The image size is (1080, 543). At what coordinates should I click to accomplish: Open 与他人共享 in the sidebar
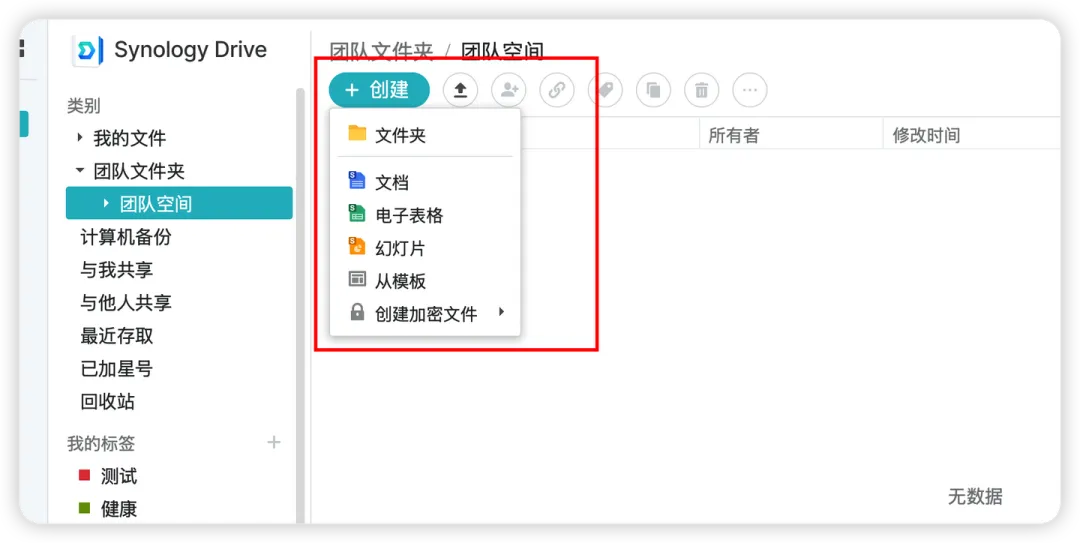[x=126, y=303]
